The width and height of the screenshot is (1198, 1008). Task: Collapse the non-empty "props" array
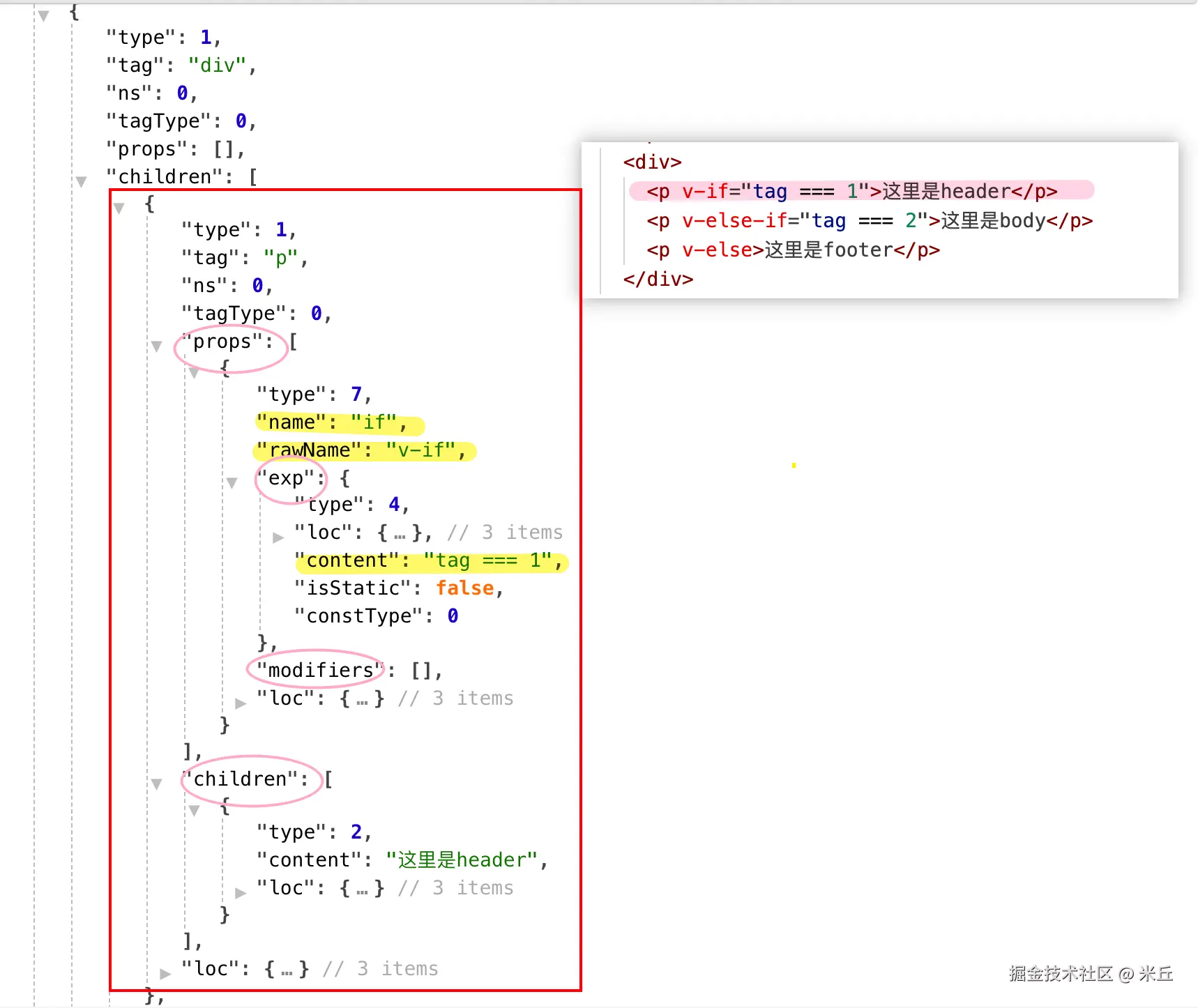tap(156, 346)
